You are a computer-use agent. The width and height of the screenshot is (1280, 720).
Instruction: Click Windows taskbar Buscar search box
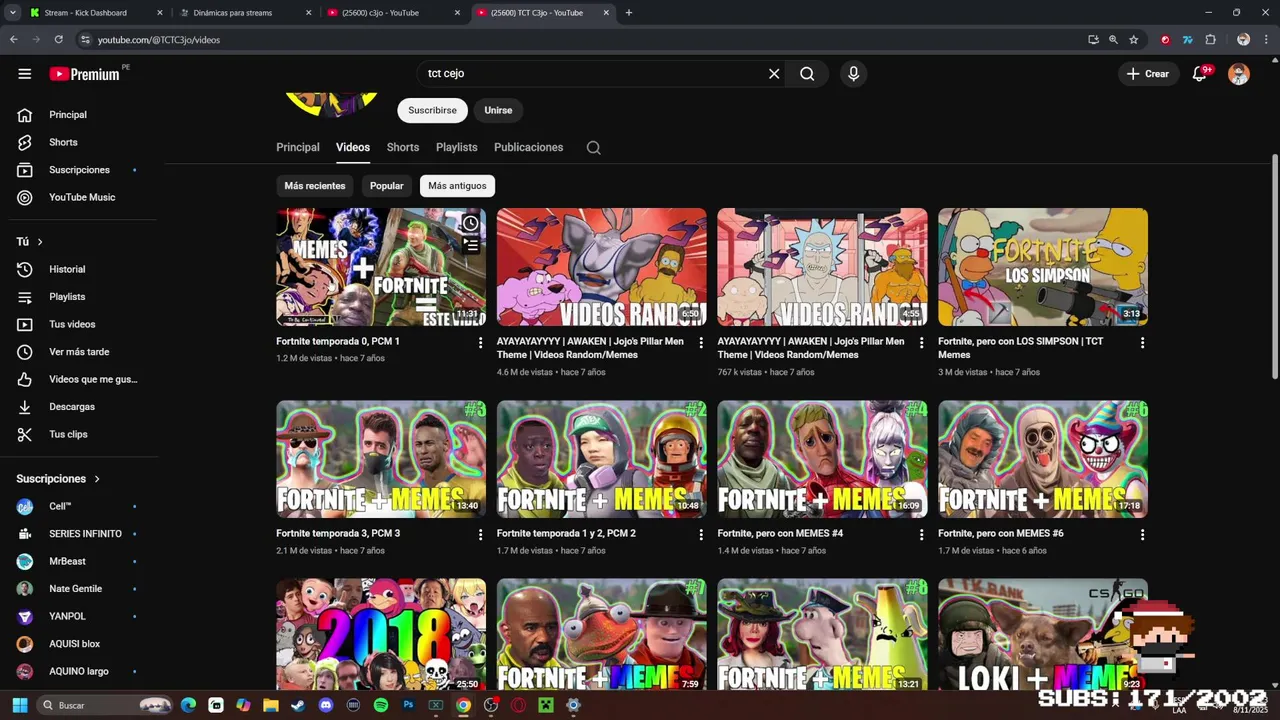click(104, 705)
